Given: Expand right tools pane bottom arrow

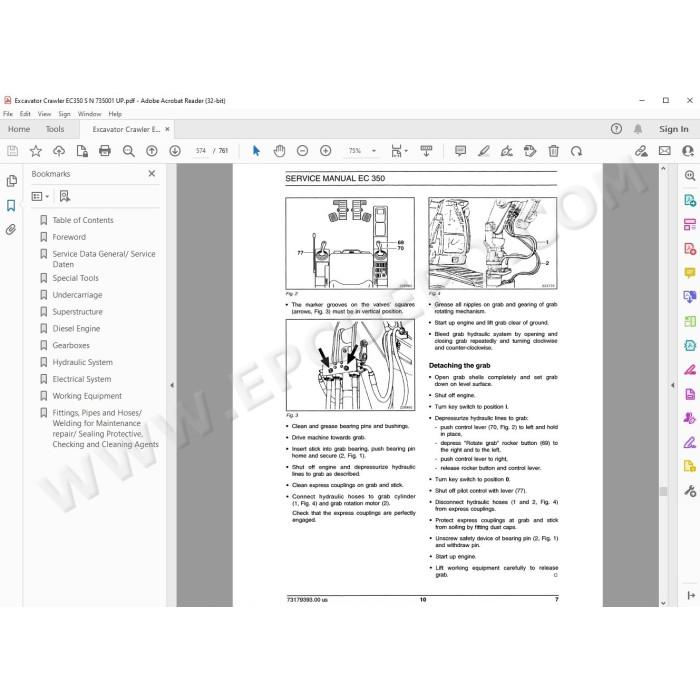Looking at the screenshot, I should click(691, 595).
